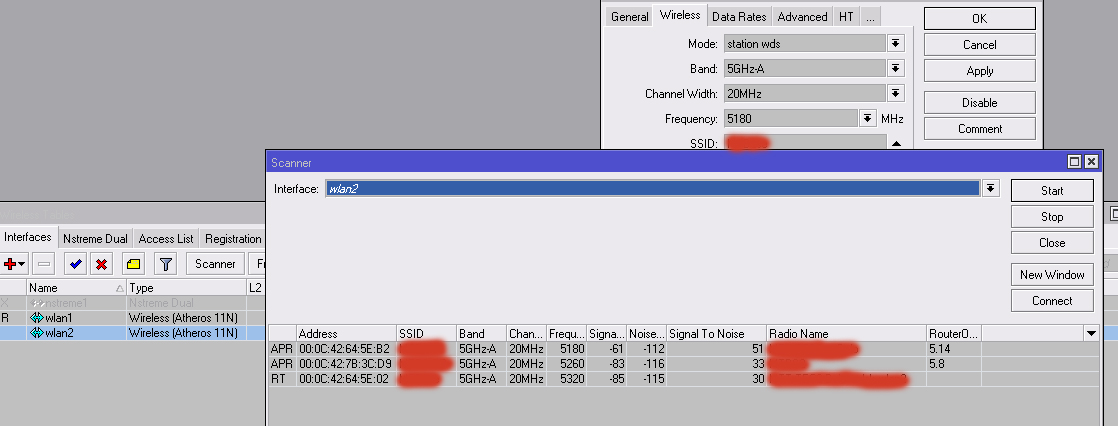This screenshot has height=426, width=1118.
Task: Open the scanner column chooser dropdown
Action: [1091, 333]
